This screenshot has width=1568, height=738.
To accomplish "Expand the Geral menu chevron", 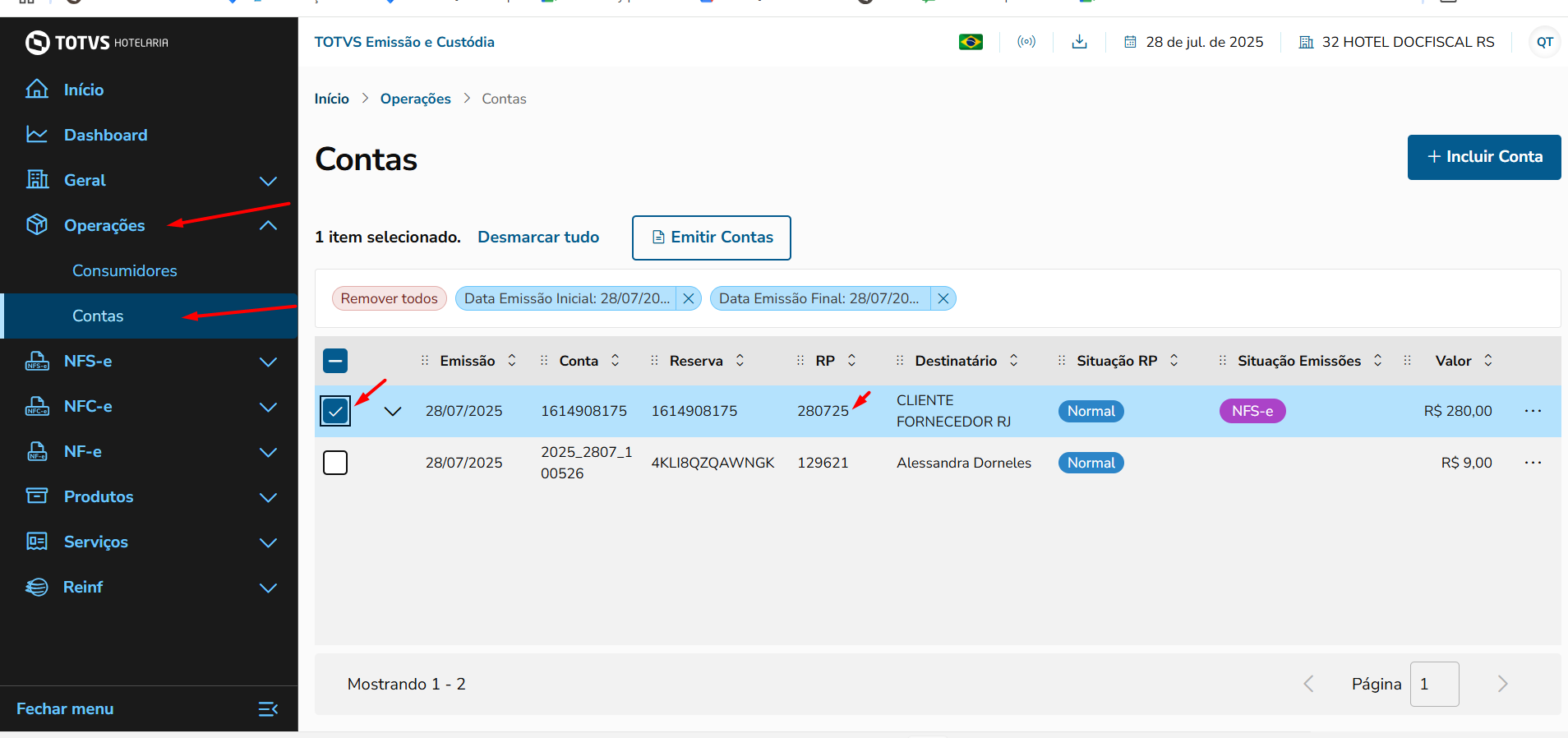I will tap(268, 181).
